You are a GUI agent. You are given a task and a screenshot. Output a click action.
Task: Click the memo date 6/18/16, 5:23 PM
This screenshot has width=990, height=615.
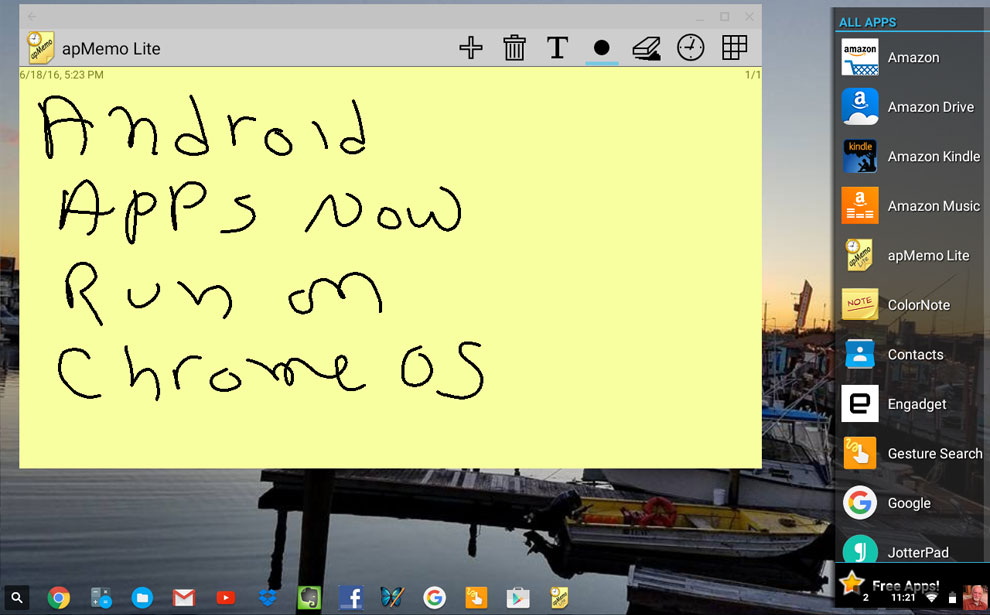(x=62, y=75)
